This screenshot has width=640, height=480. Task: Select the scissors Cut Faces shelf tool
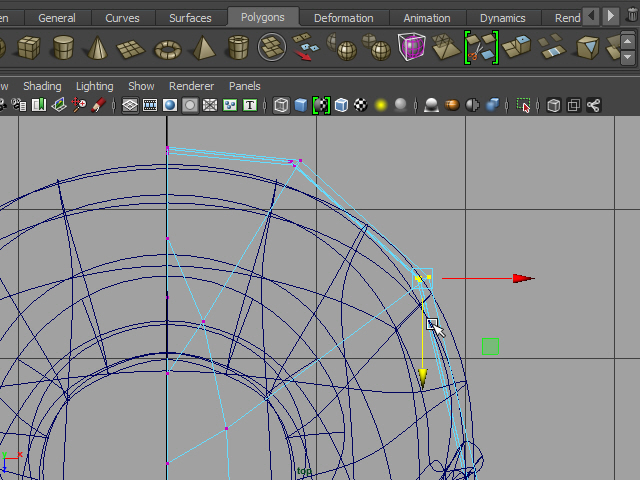482,47
